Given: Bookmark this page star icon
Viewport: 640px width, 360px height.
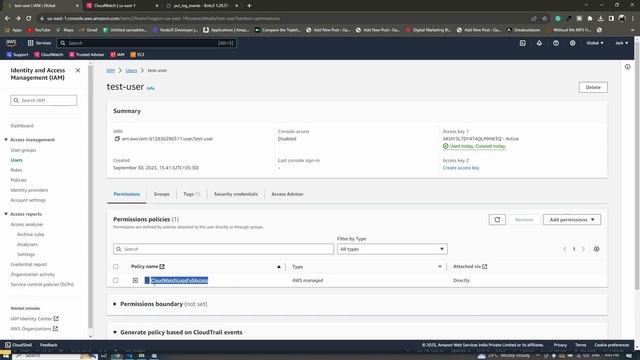Looking at the screenshot, I should [x=544, y=18].
